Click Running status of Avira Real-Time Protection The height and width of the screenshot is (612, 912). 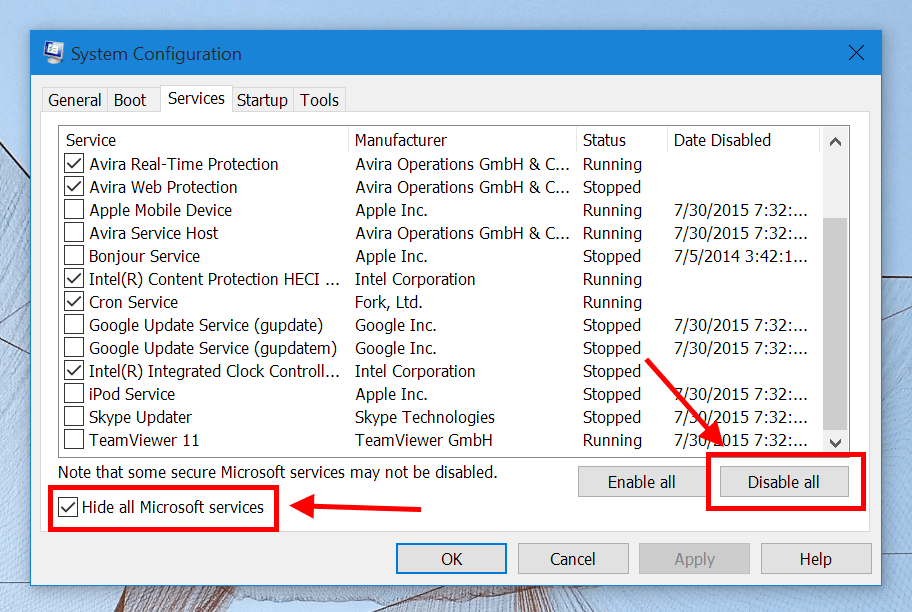pyautogui.click(x=612, y=164)
